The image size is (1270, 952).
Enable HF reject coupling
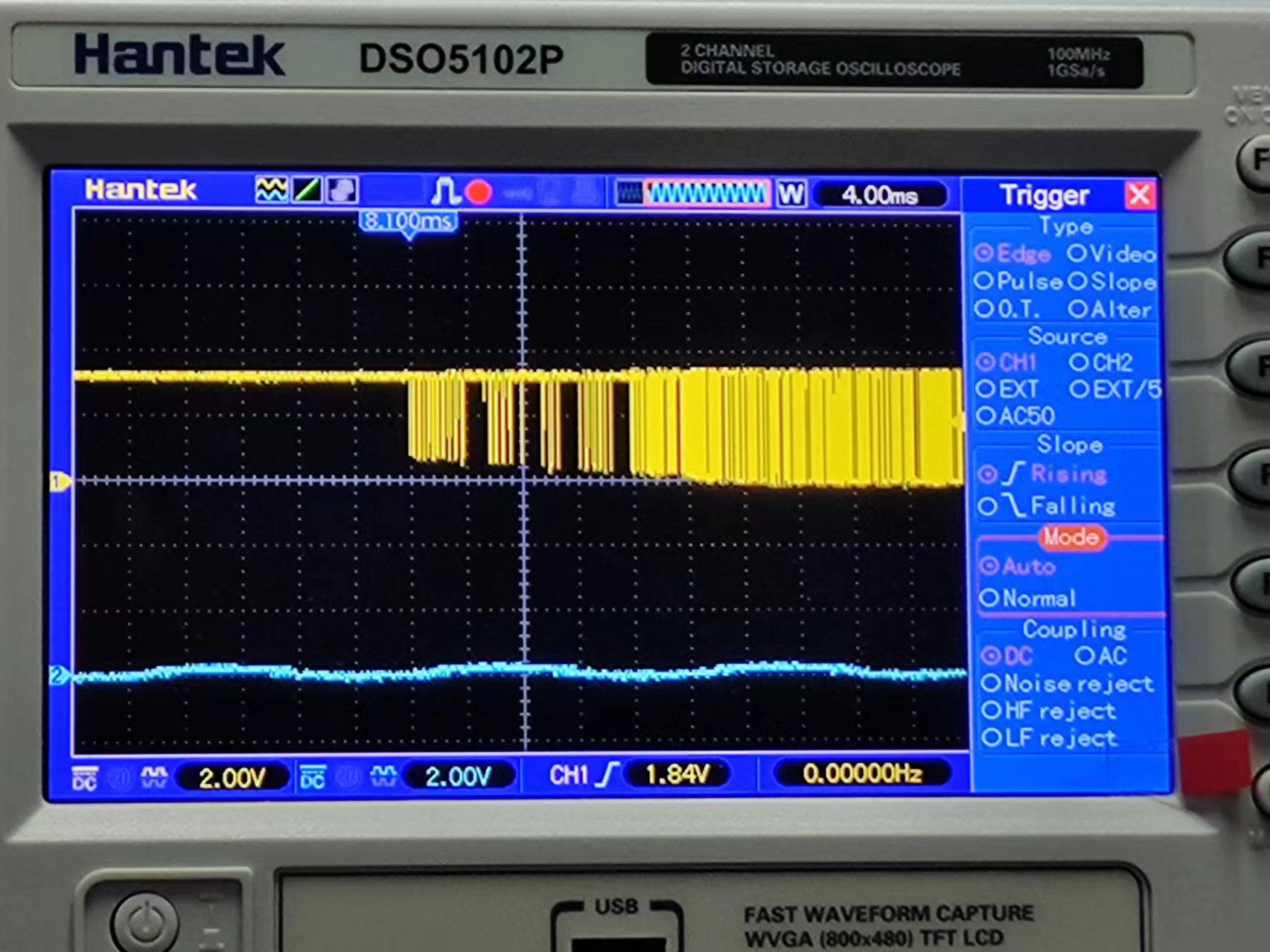[x=1048, y=711]
